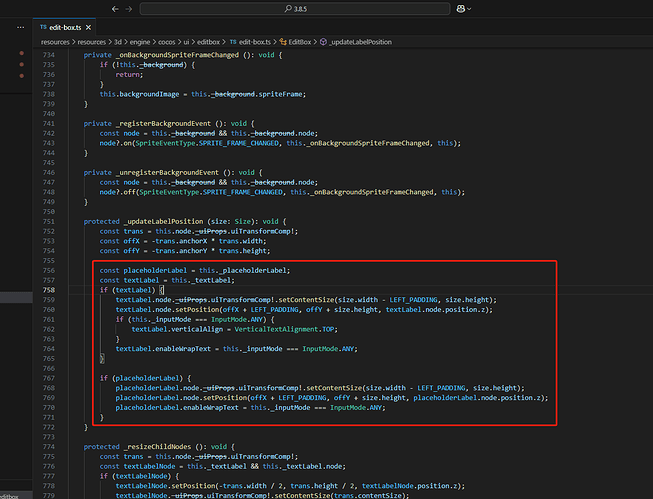Screen dimensions: 653x499
Task: Click the magnifier icon in search bar
Action: [x=288, y=9]
